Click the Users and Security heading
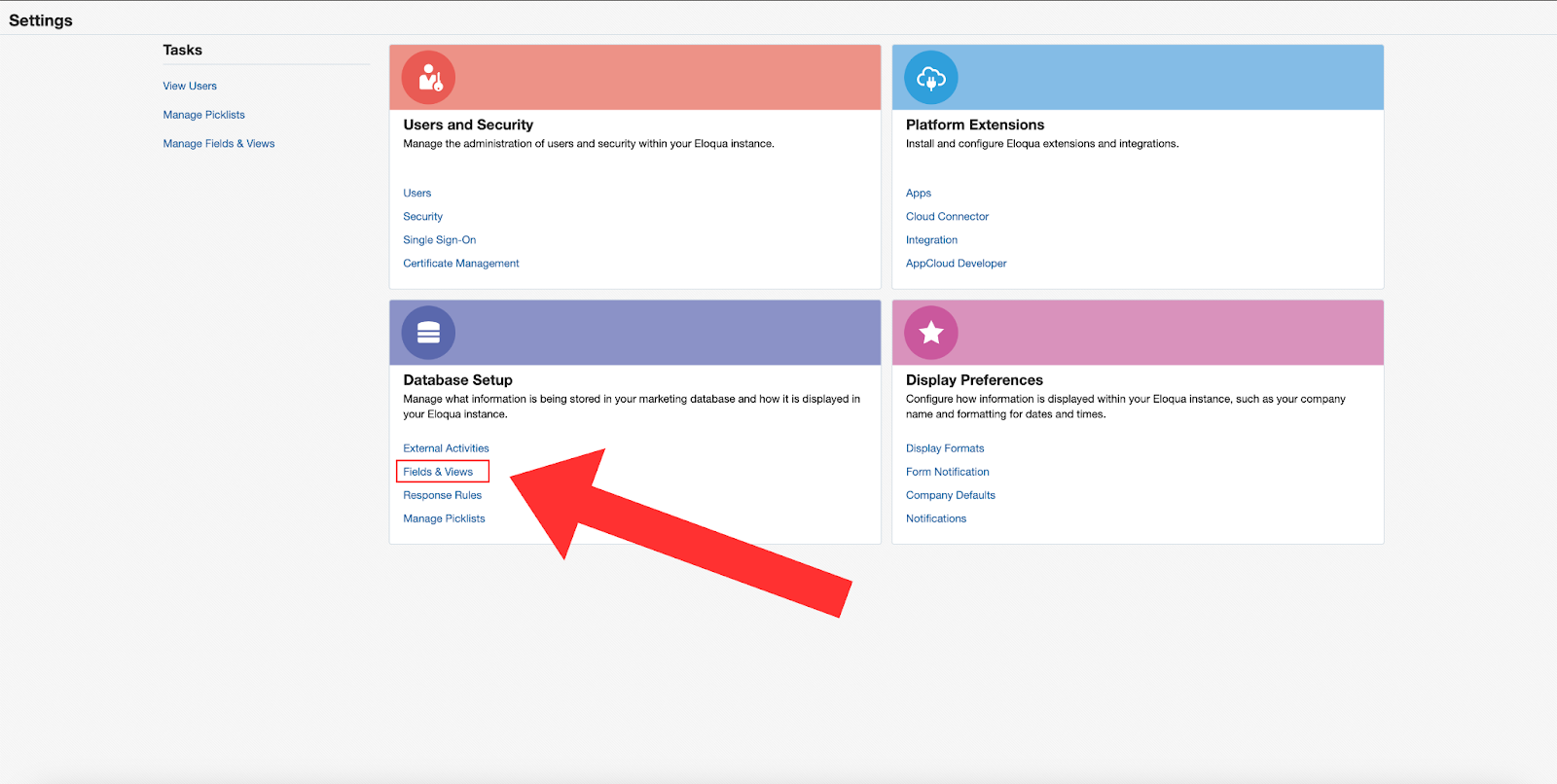 pyautogui.click(x=468, y=125)
